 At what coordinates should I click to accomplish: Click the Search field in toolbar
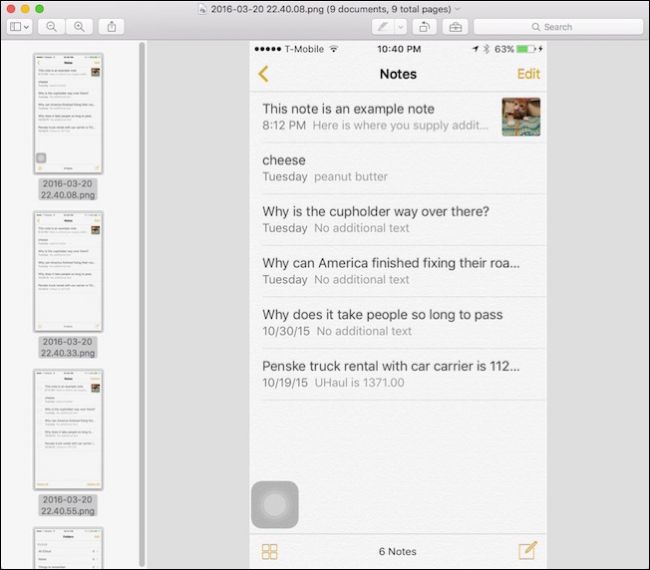(x=558, y=27)
